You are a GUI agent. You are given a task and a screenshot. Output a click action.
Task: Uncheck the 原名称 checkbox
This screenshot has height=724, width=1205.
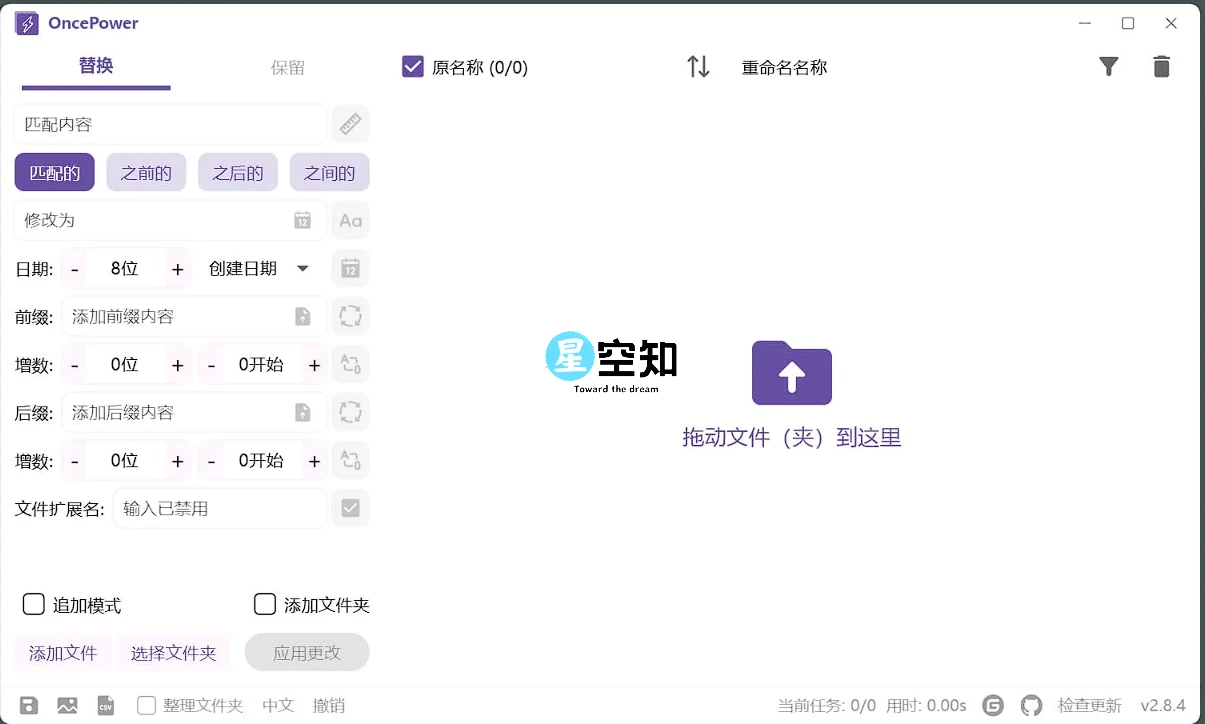click(x=413, y=66)
